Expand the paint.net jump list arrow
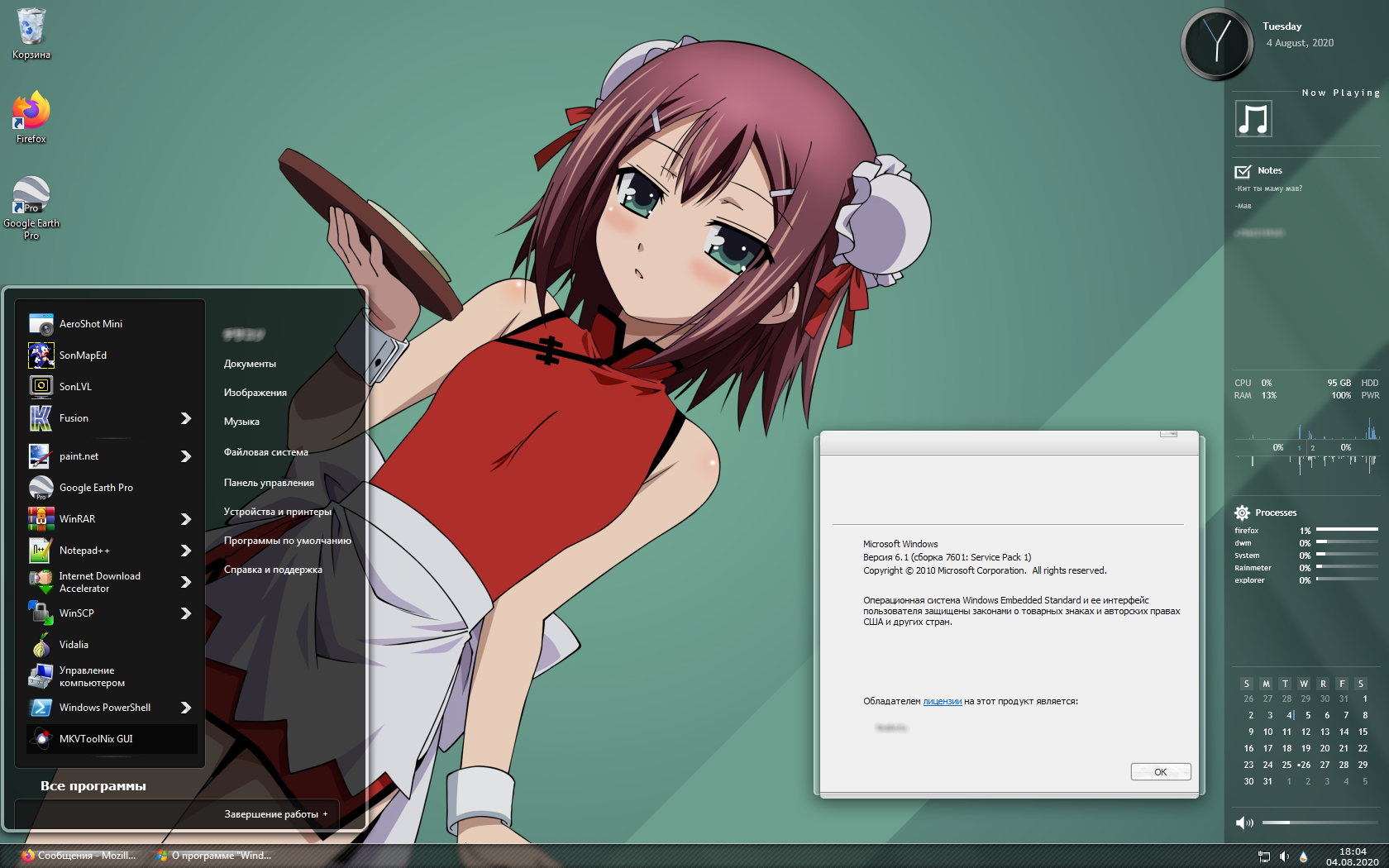 click(186, 456)
